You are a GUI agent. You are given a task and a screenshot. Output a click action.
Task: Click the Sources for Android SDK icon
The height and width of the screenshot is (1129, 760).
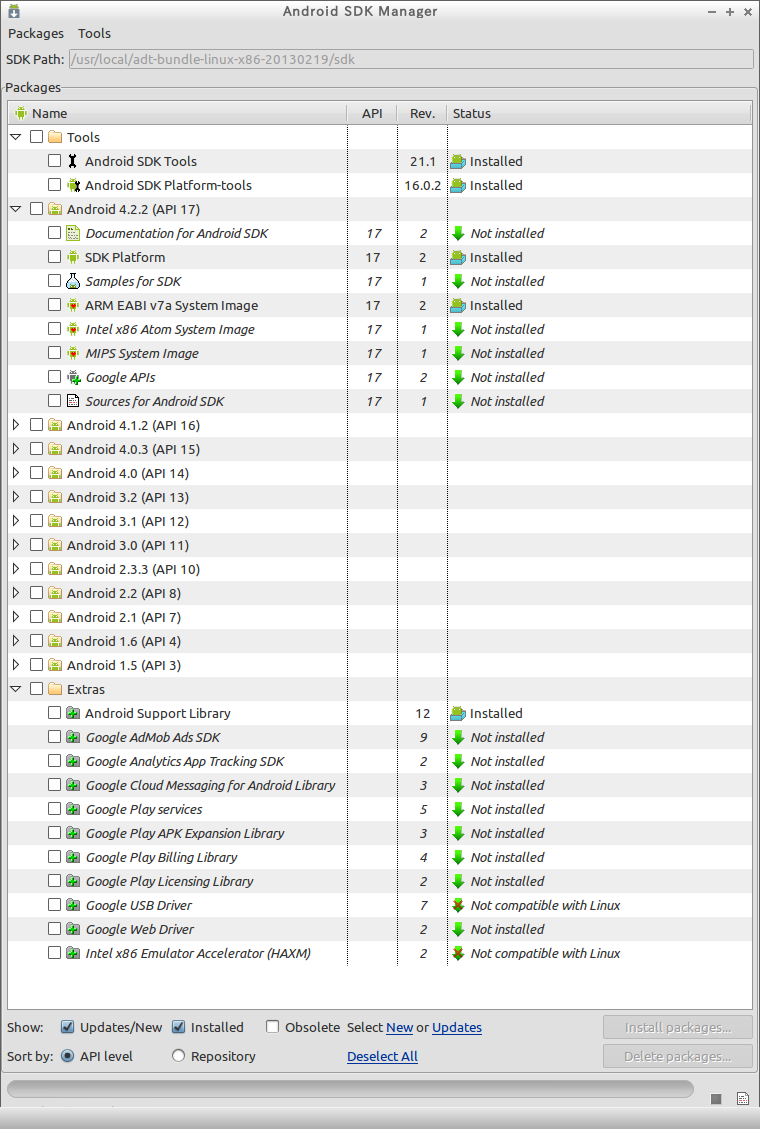click(x=73, y=401)
